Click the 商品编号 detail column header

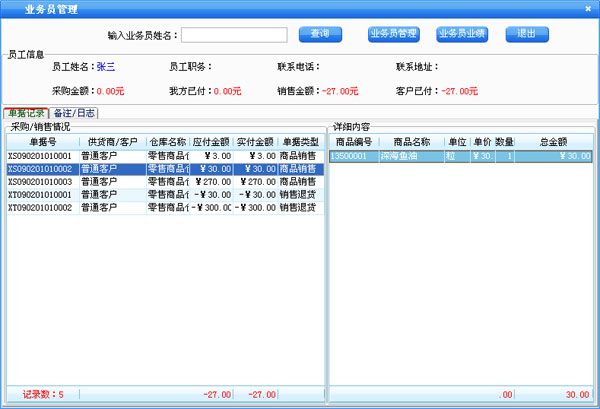tap(353, 143)
